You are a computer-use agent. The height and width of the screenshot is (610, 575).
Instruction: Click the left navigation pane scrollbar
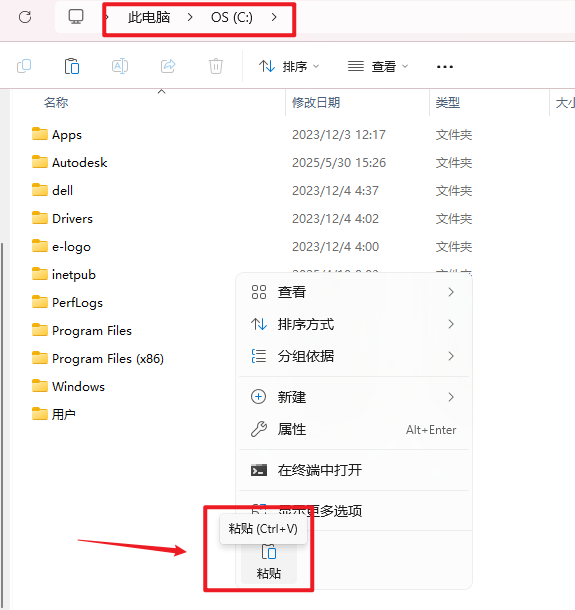tap(2, 424)
